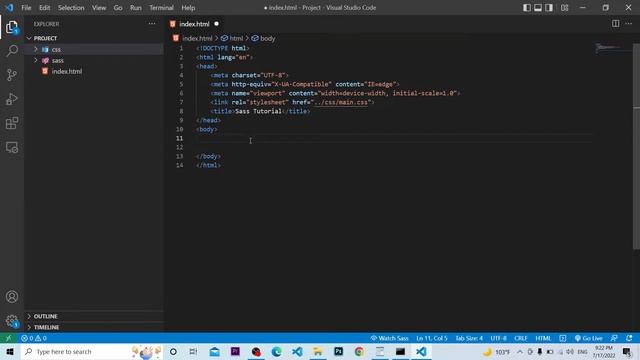
Task: Click the Windows taskbar search box
Action: pos(92,351)
